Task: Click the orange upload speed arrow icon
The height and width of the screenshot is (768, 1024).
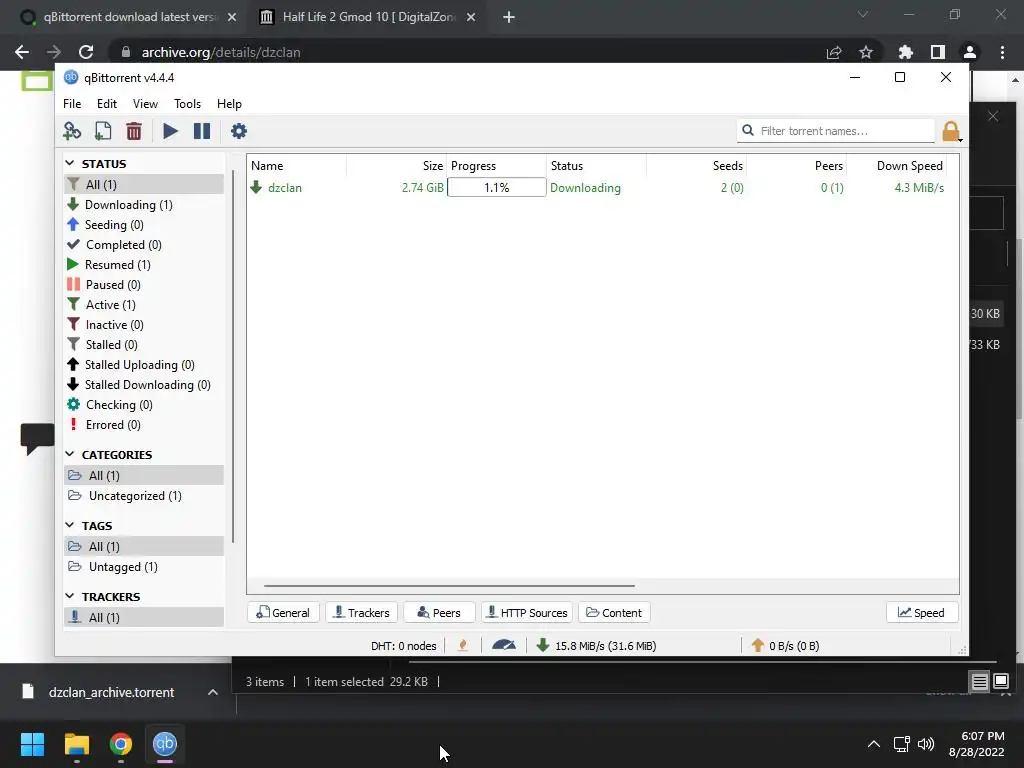Action: [x=758, y=645]
